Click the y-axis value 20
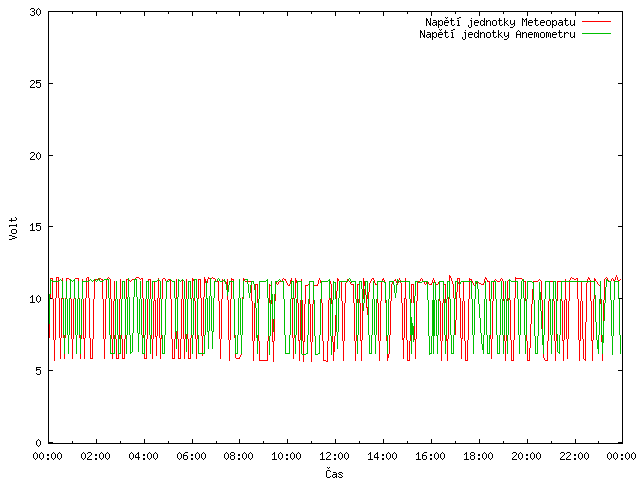Viewport: 640px width, 480px height. pyautogui.click(x=36, y=156)
